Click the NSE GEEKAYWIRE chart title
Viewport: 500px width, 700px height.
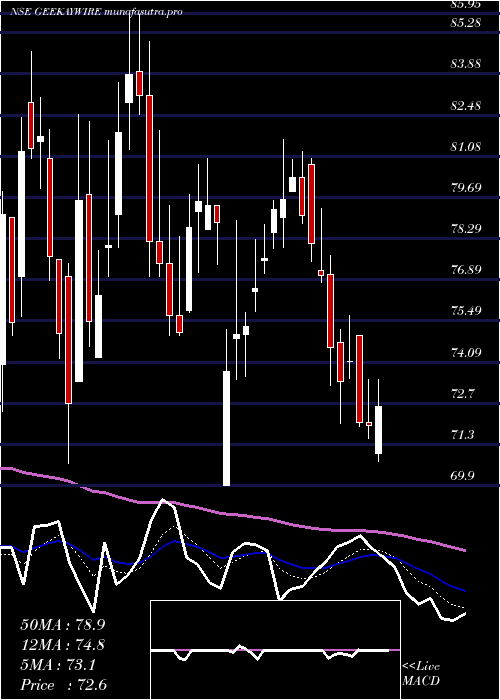(x=96, y=12)
